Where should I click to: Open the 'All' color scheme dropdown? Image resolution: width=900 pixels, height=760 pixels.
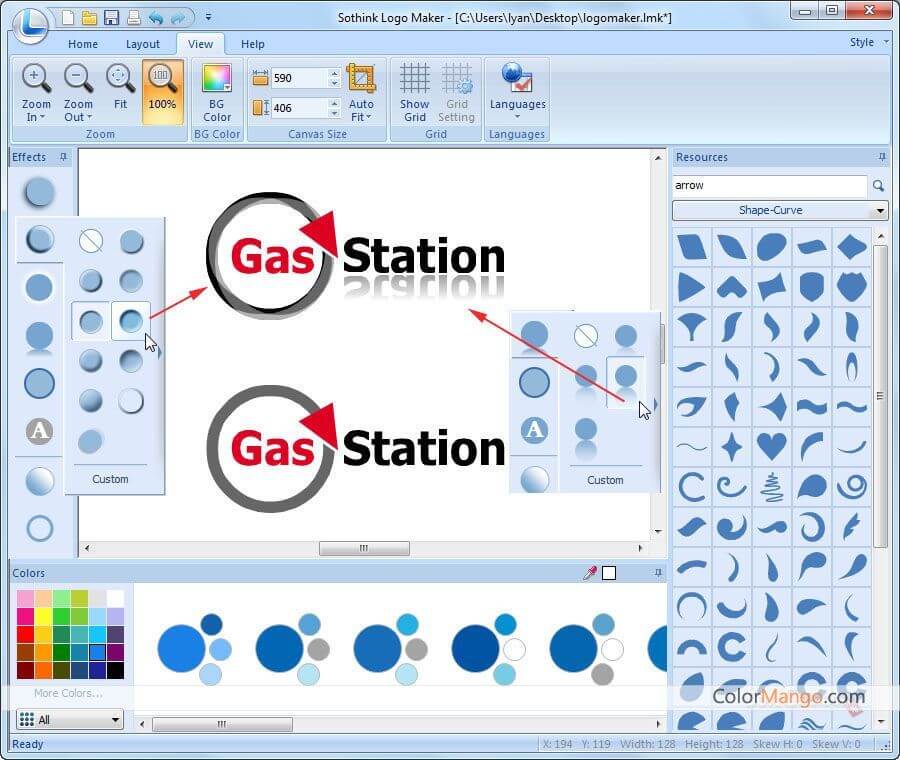pyautogui.click(x=69, y=719)
